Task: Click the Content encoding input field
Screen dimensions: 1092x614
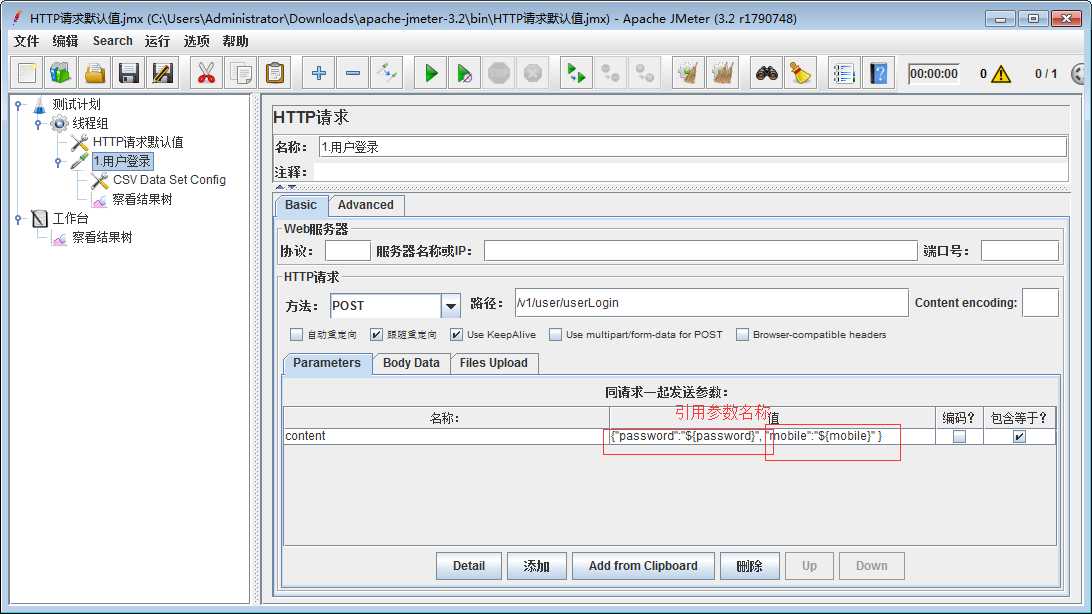Action: (1040, 303)
